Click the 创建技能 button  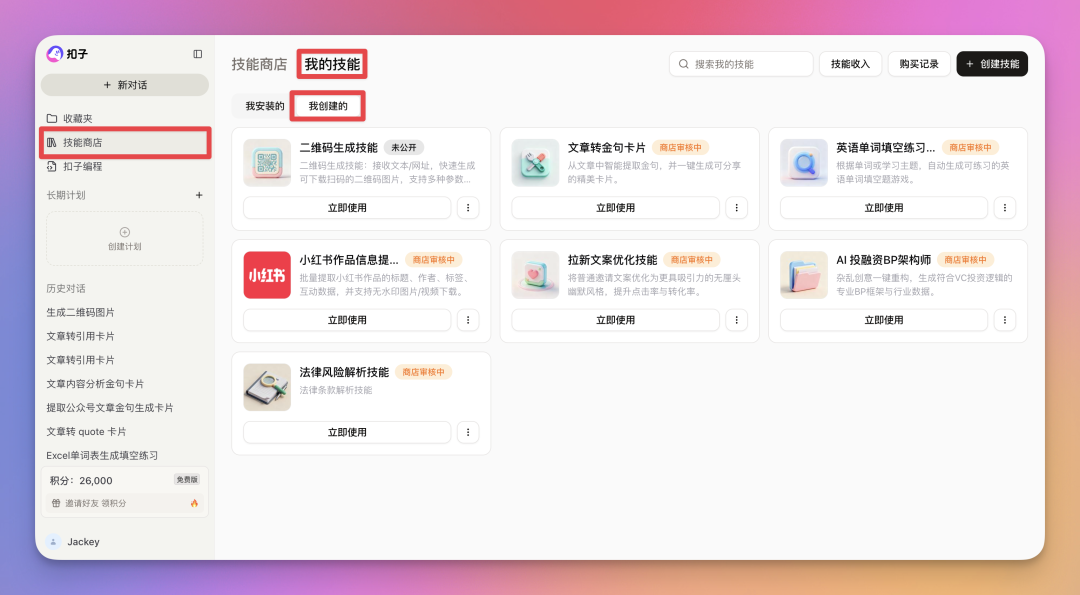point(992,64)
